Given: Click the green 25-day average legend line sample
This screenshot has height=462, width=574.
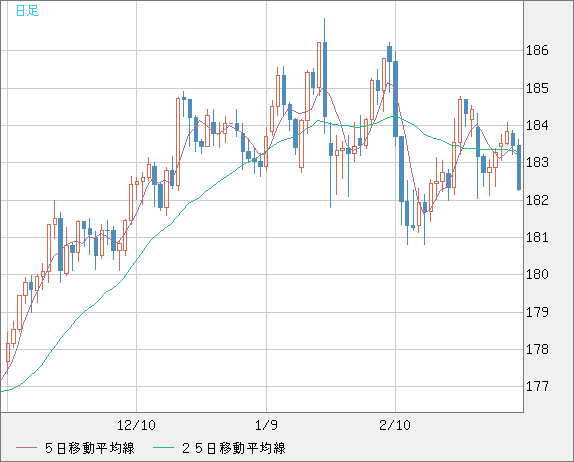Looking at the screenshot, I should 163,448.
